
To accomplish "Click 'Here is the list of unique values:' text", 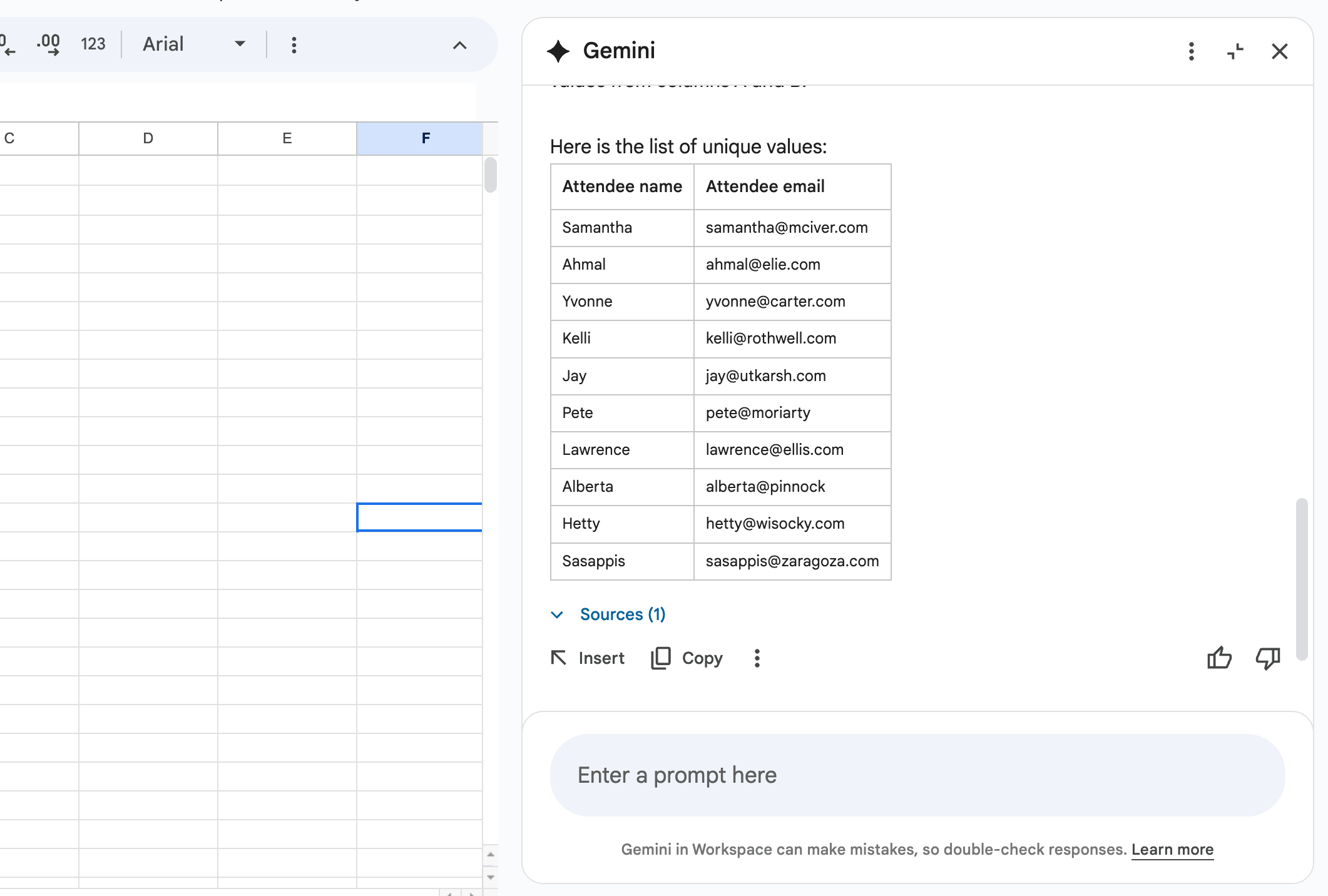I will click(x=688, y=146).
